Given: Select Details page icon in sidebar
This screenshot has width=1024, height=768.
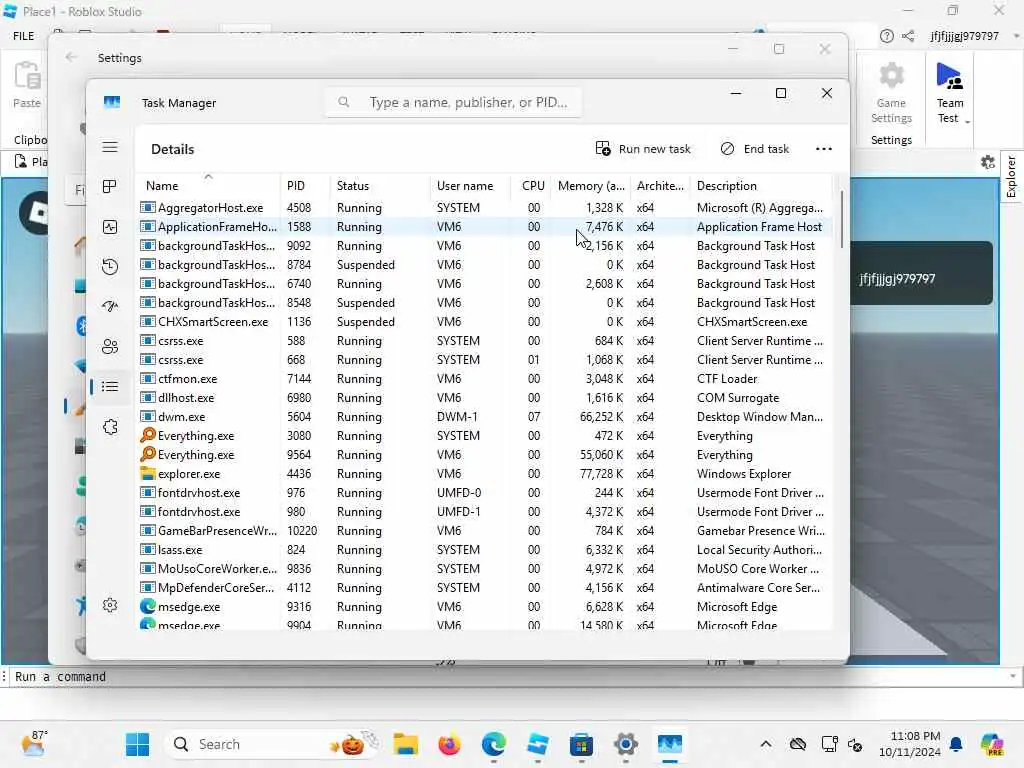Looking at the screenshot, I should [110, 387].
